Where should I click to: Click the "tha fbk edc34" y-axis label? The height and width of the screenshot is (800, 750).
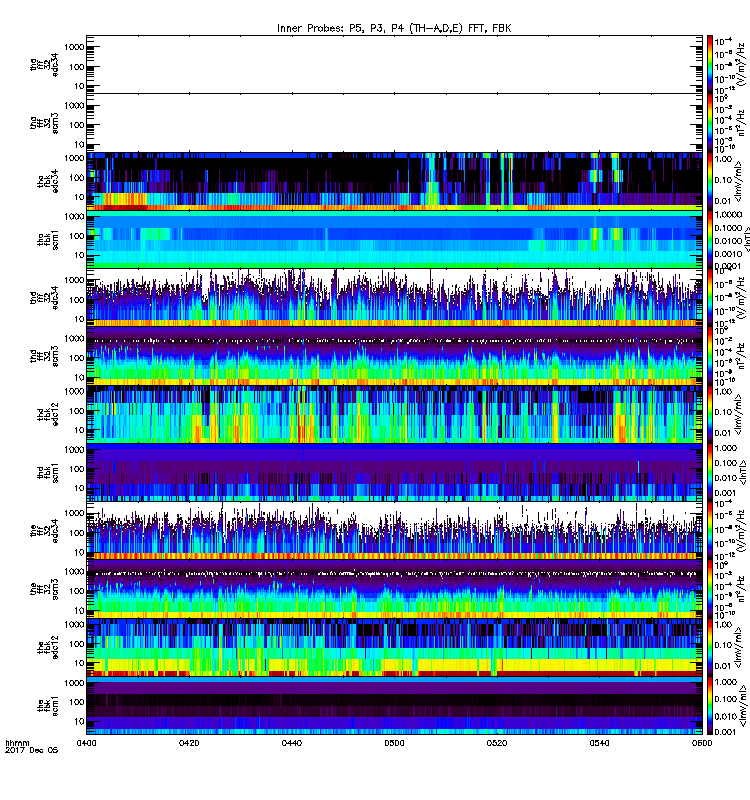pyautogui.click(x=48, y=182)
